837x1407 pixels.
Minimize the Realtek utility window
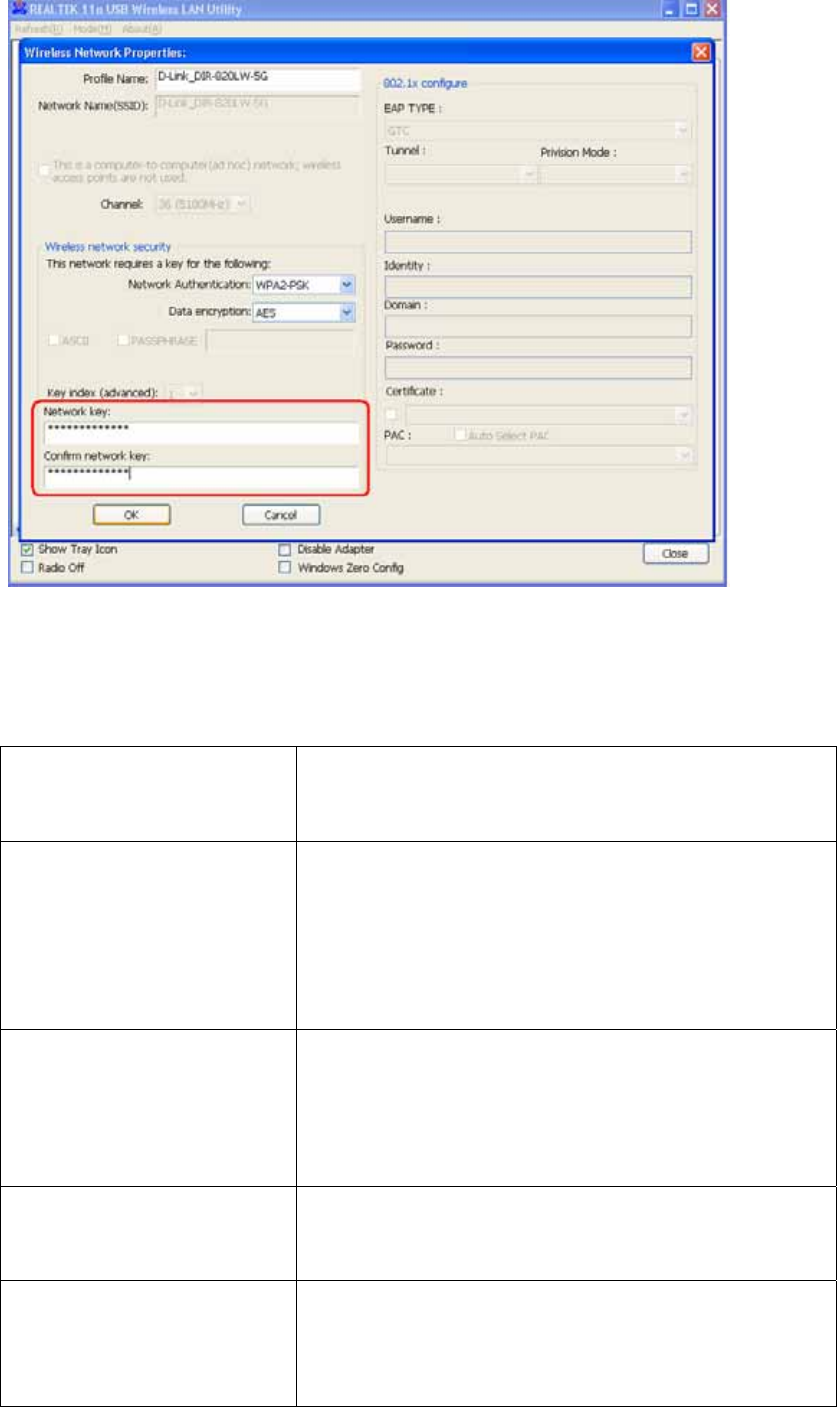[x=670, y=9]
